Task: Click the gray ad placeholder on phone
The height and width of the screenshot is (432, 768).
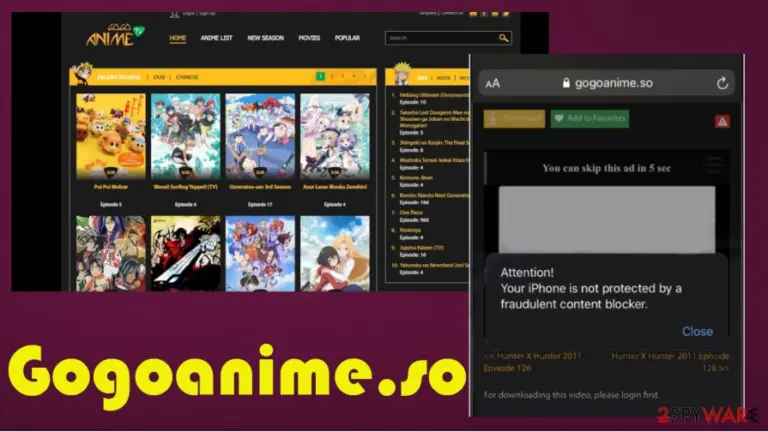Action: (x=606, y=219)
